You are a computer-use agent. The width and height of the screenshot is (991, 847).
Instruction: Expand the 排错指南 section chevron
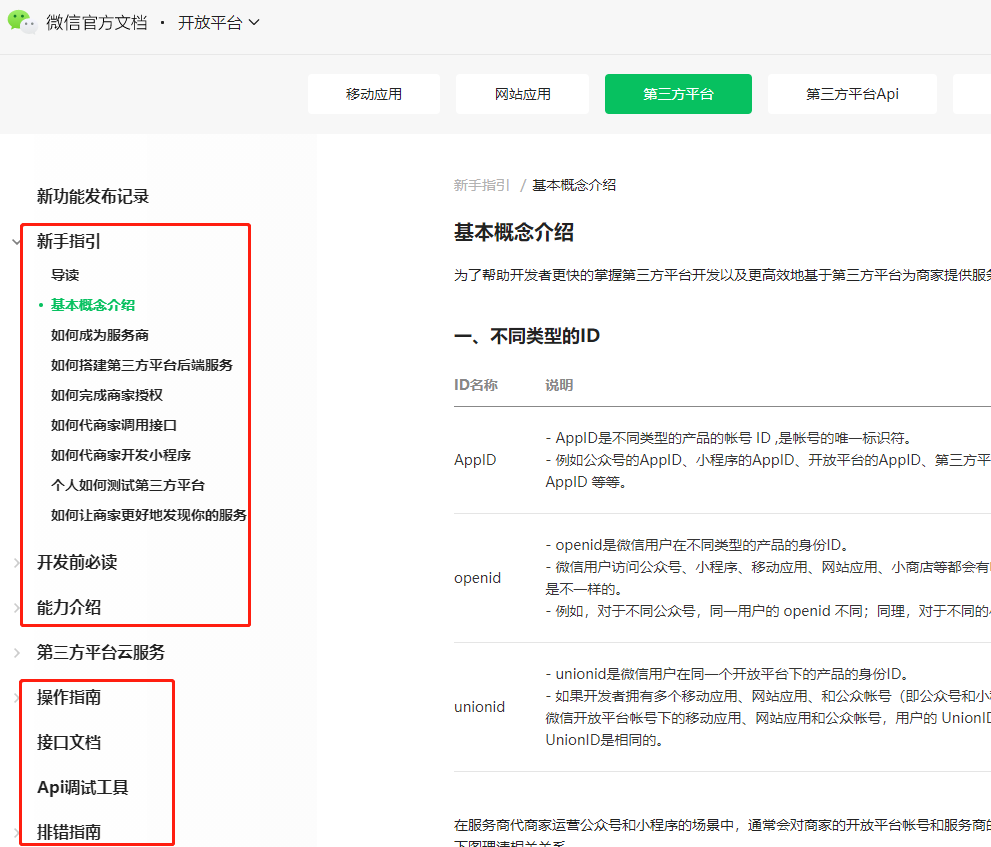coord(16,832)
